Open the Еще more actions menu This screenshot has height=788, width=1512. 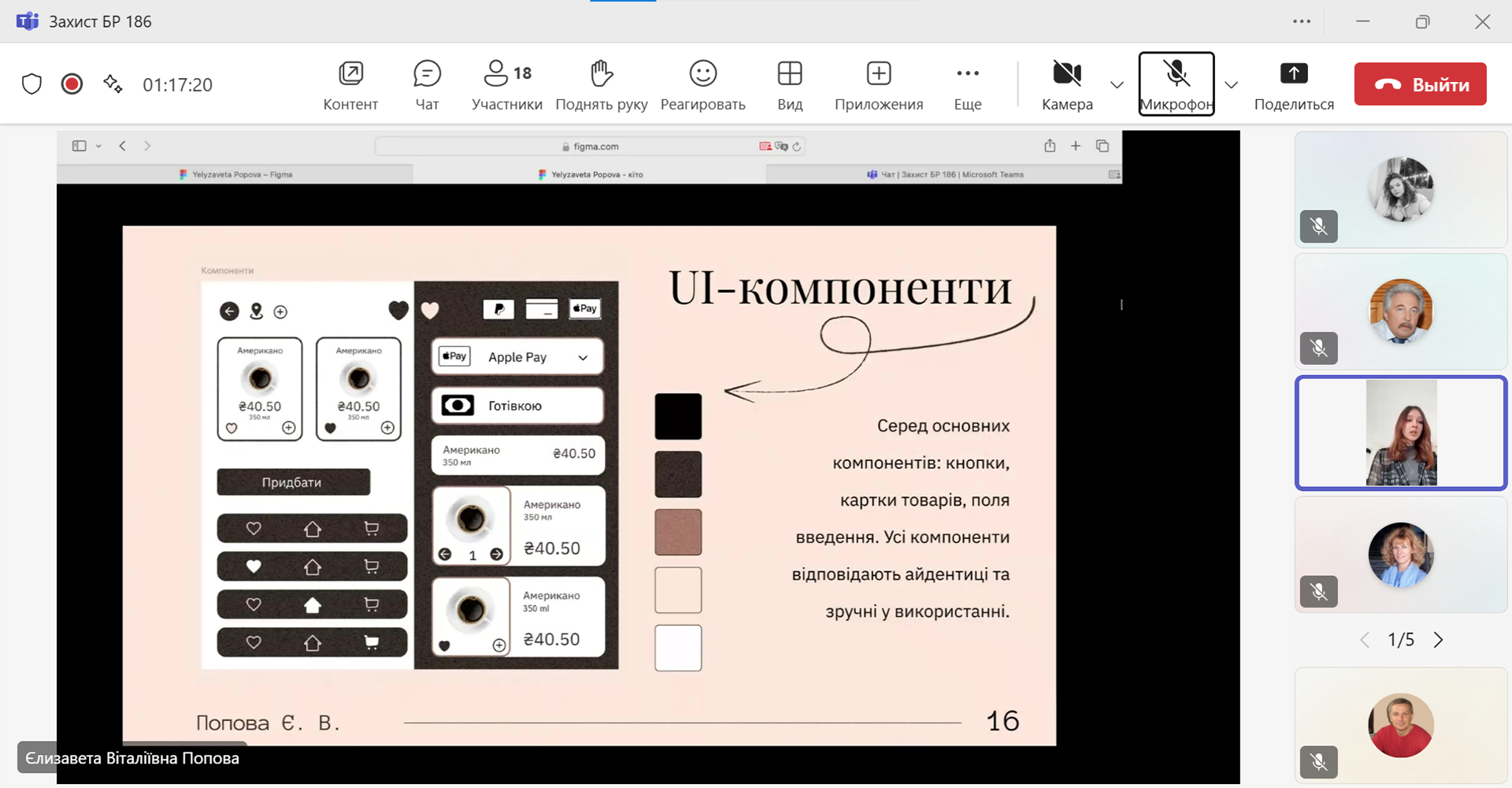tap(967, 84)
